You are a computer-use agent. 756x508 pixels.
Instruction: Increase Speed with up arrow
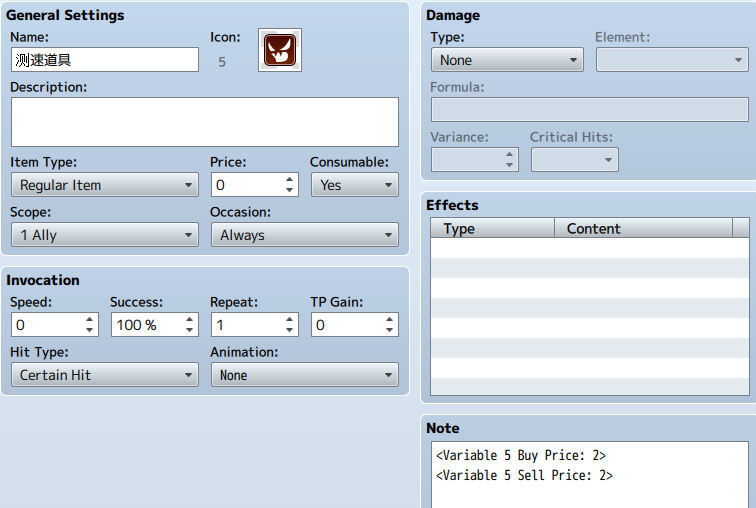[x=90, y=320]
